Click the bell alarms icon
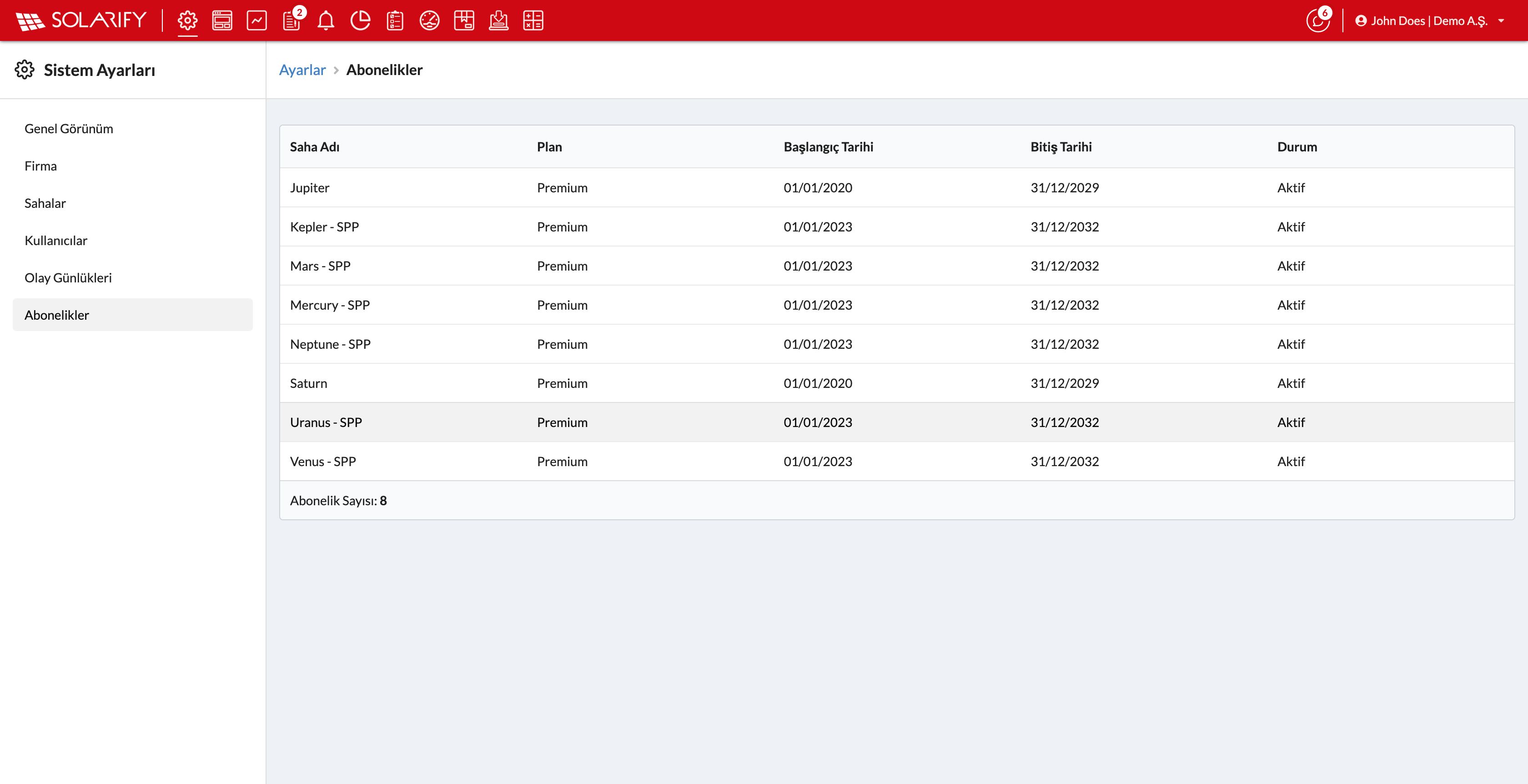 point(326,21)
